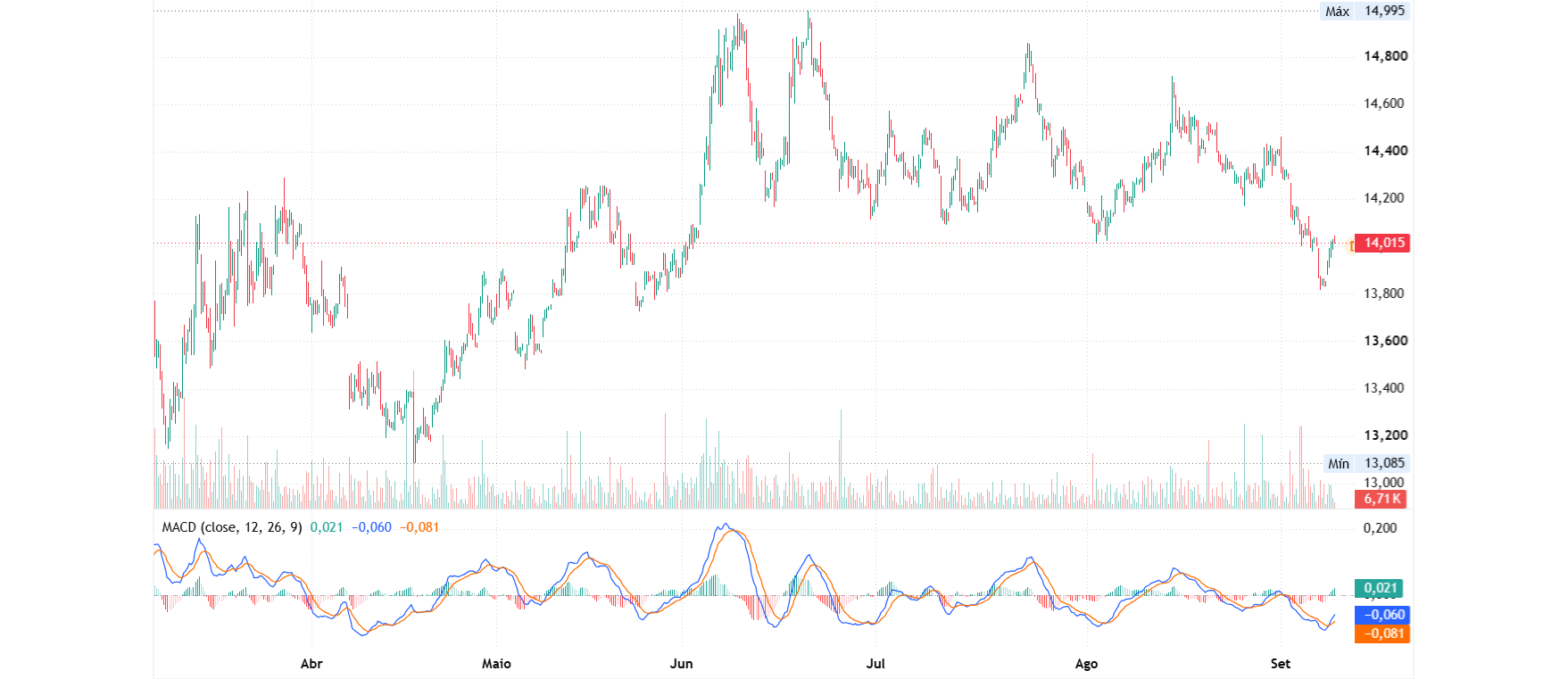Click the 13,600 price axis label
This screenshot has height=679, width=1568.
click(x=1385, y=341)
